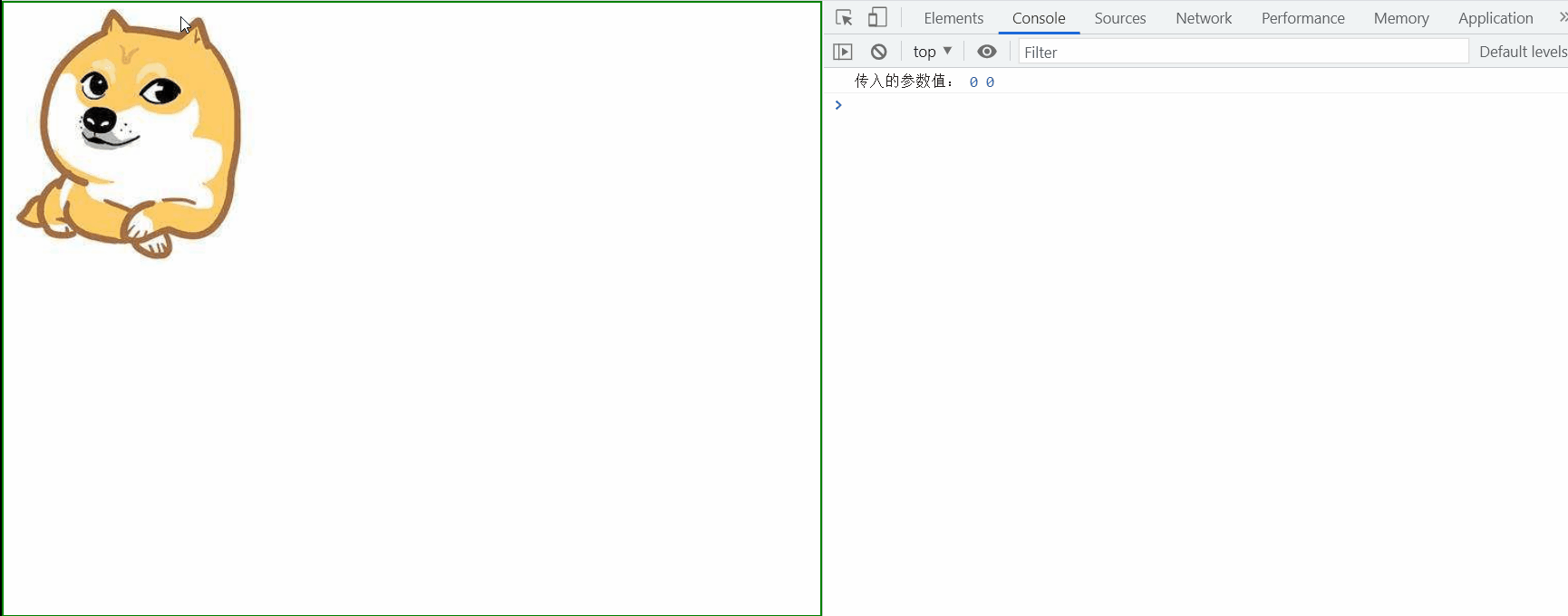Screen dimensions: 1568x616
Task: Focus the console Filter input field
Action: (1244, 52)
